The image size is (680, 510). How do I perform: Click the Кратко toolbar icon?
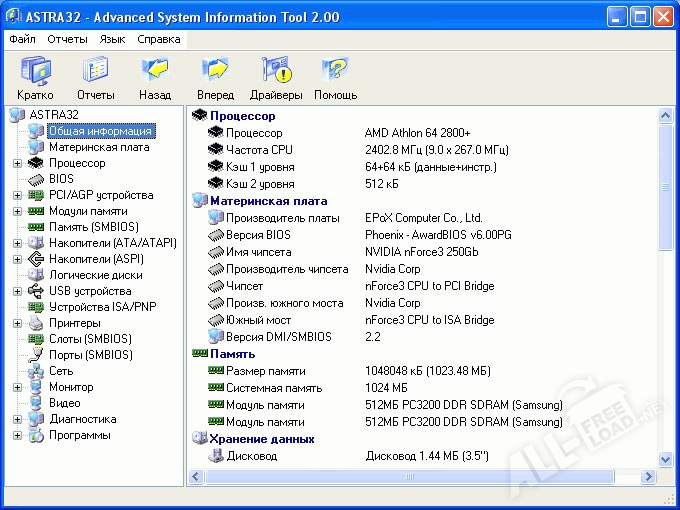(x=36, y=78)
